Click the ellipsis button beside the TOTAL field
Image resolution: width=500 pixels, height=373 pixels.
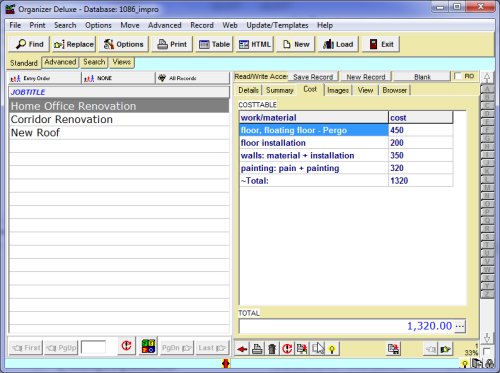[x=460, y=326]
